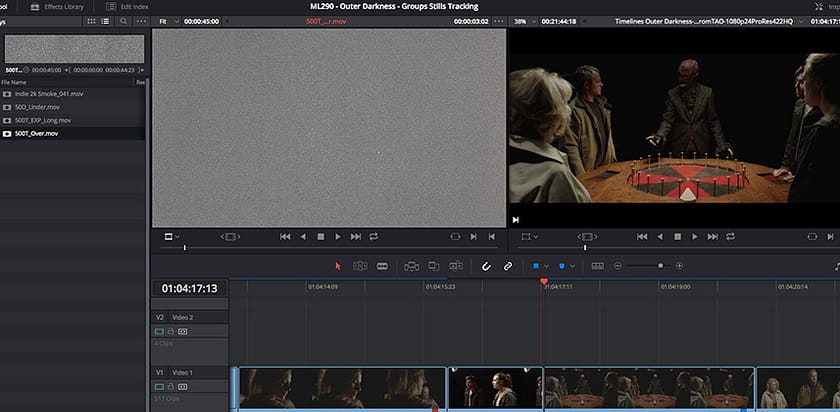Open media pool options three-dot menu

pyautogui.click(x=141, y=21)
